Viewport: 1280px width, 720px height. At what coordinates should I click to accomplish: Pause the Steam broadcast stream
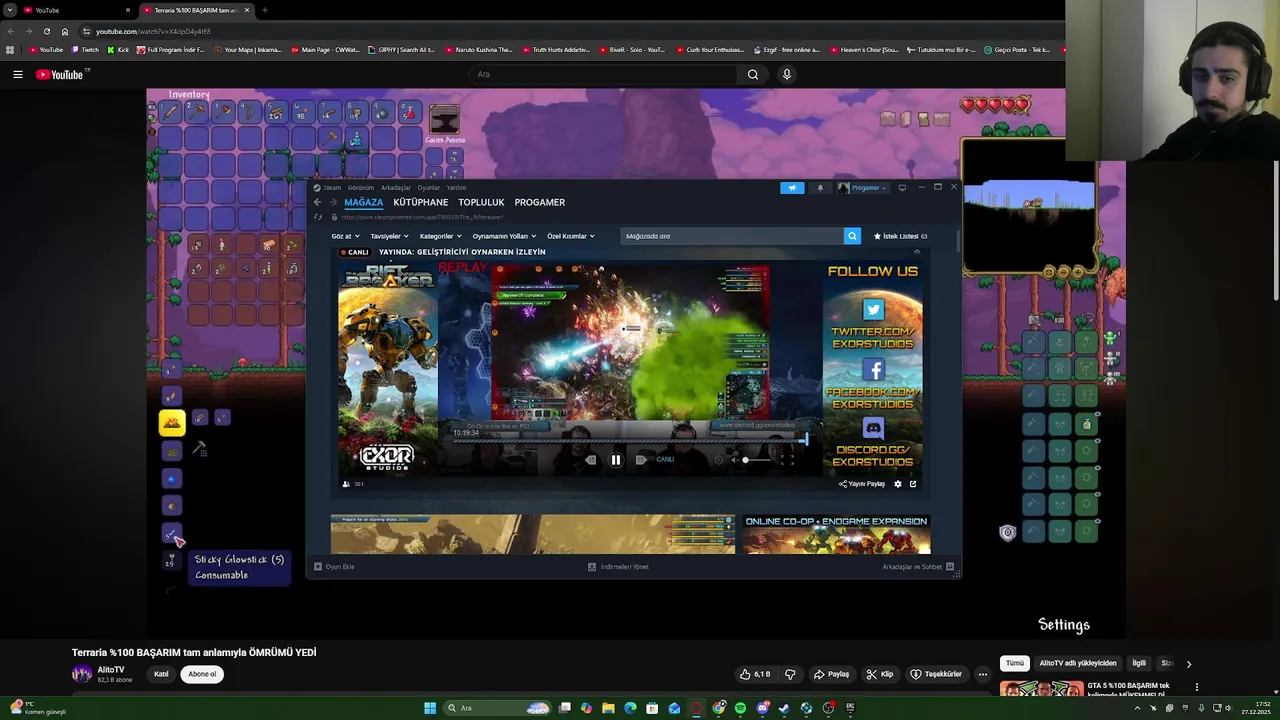(x=616, y=460)
